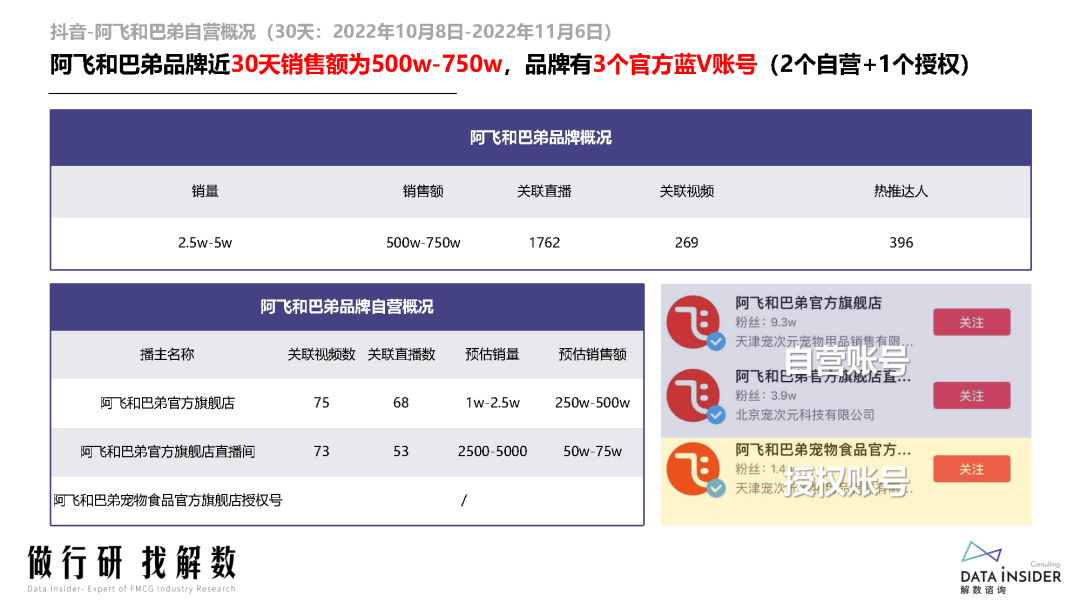The height and width of the screenshot is (608, 1080).
Task: Select 粉丝: 9.3w text
Action: coord(765,322)
